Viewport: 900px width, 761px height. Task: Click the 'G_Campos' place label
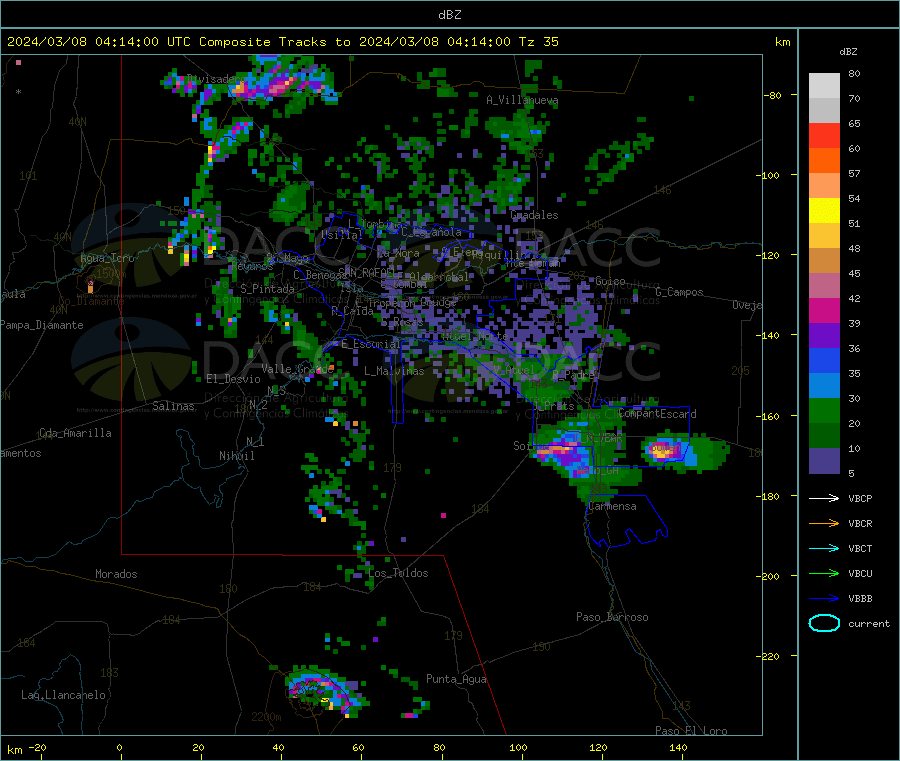coord(679,292)
